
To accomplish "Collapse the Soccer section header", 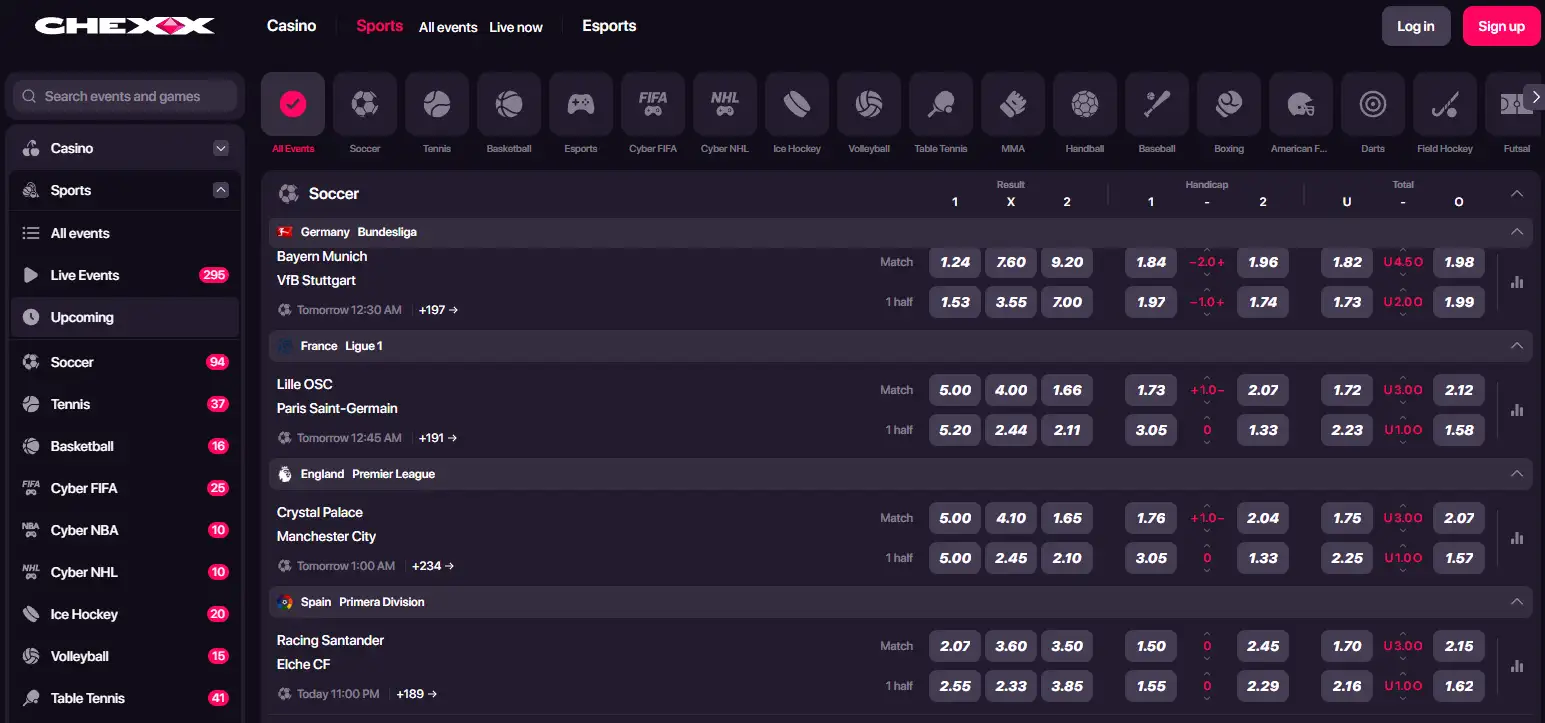I will point(1517,194).
